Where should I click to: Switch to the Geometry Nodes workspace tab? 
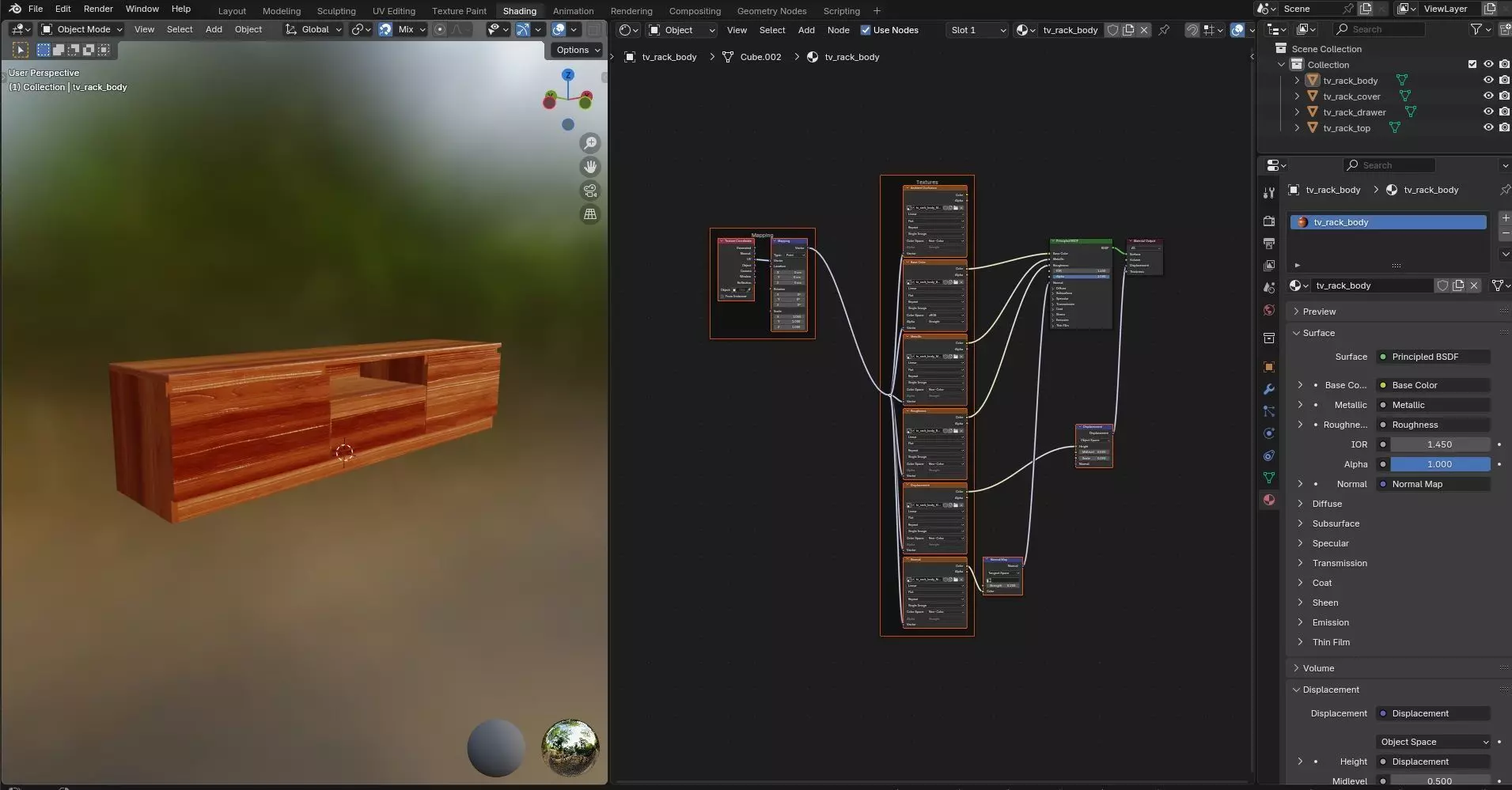pos(771,11)
